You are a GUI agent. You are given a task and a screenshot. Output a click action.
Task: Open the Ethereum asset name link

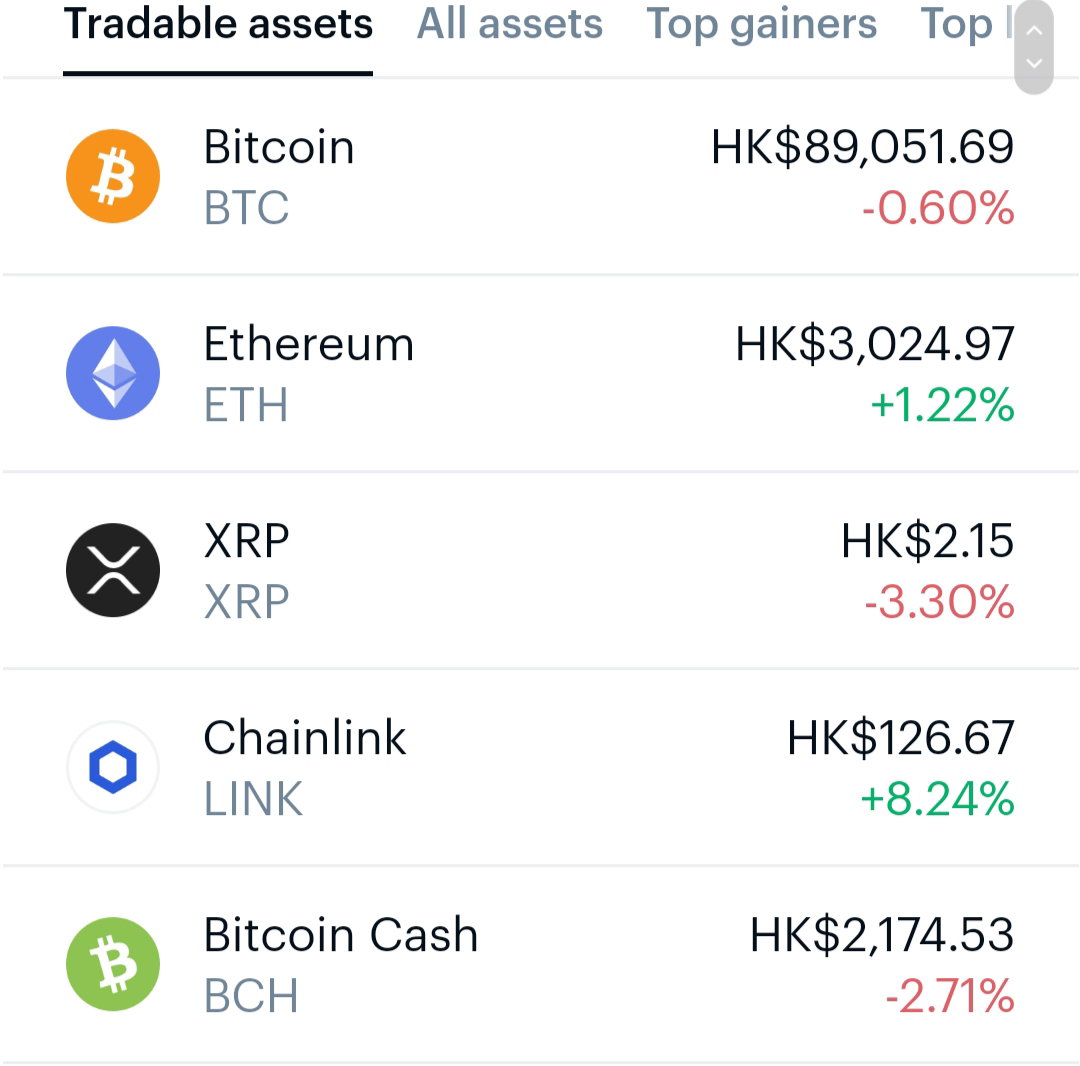click(x=309, y=344)
